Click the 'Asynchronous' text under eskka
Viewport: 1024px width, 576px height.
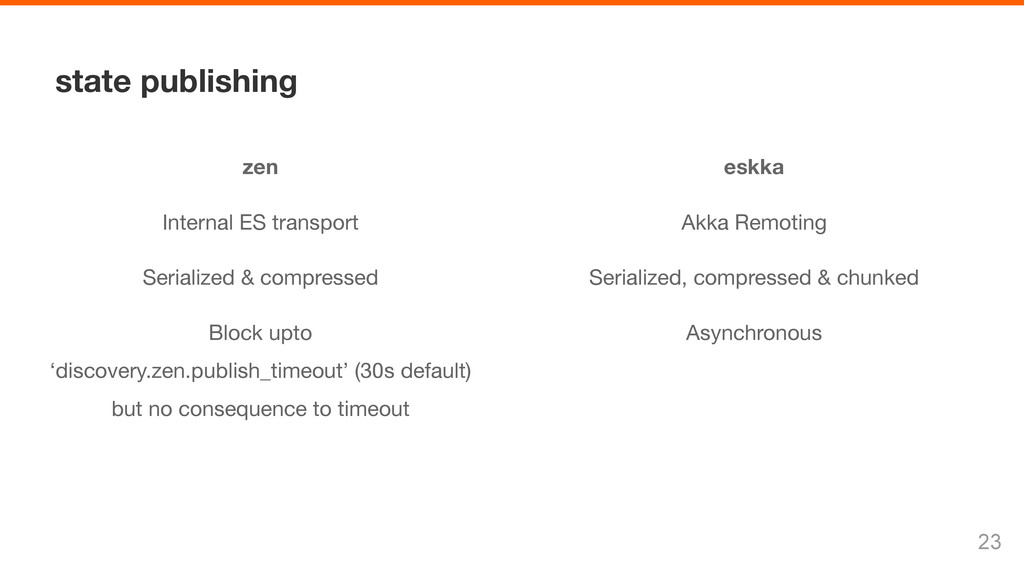[754, 333]
